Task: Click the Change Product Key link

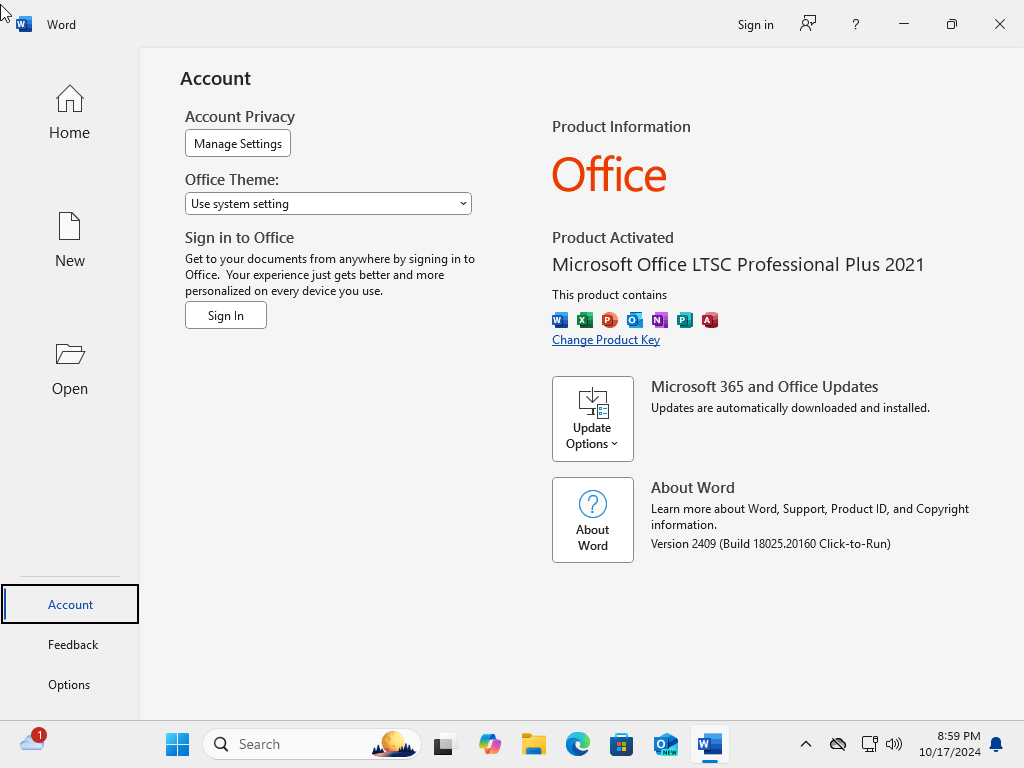Action: point(606,340)
